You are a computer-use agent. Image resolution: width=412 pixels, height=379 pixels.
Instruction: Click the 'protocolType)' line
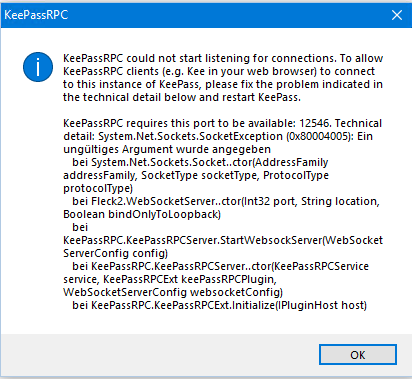pos(98,189)
